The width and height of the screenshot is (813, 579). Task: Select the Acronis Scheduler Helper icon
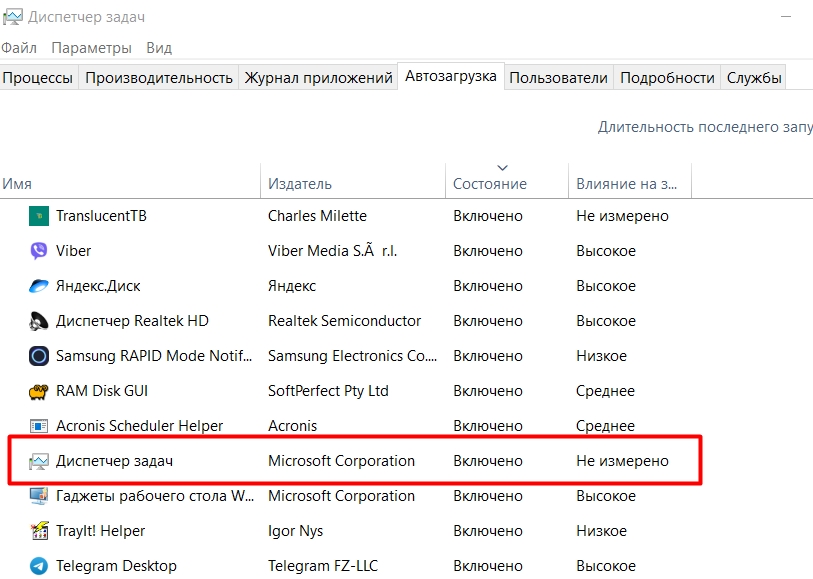(39, 426)
